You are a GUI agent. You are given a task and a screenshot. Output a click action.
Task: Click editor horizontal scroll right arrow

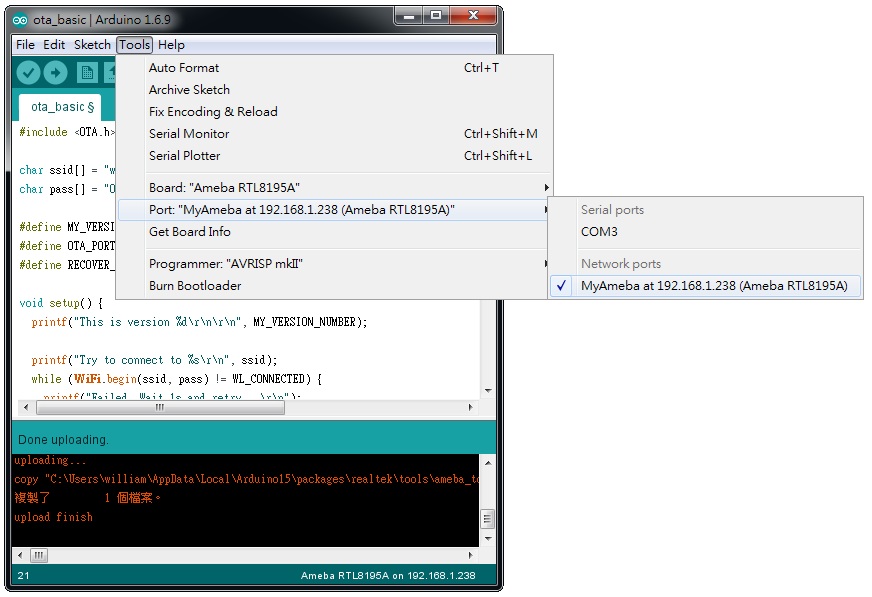click(470, 407)
